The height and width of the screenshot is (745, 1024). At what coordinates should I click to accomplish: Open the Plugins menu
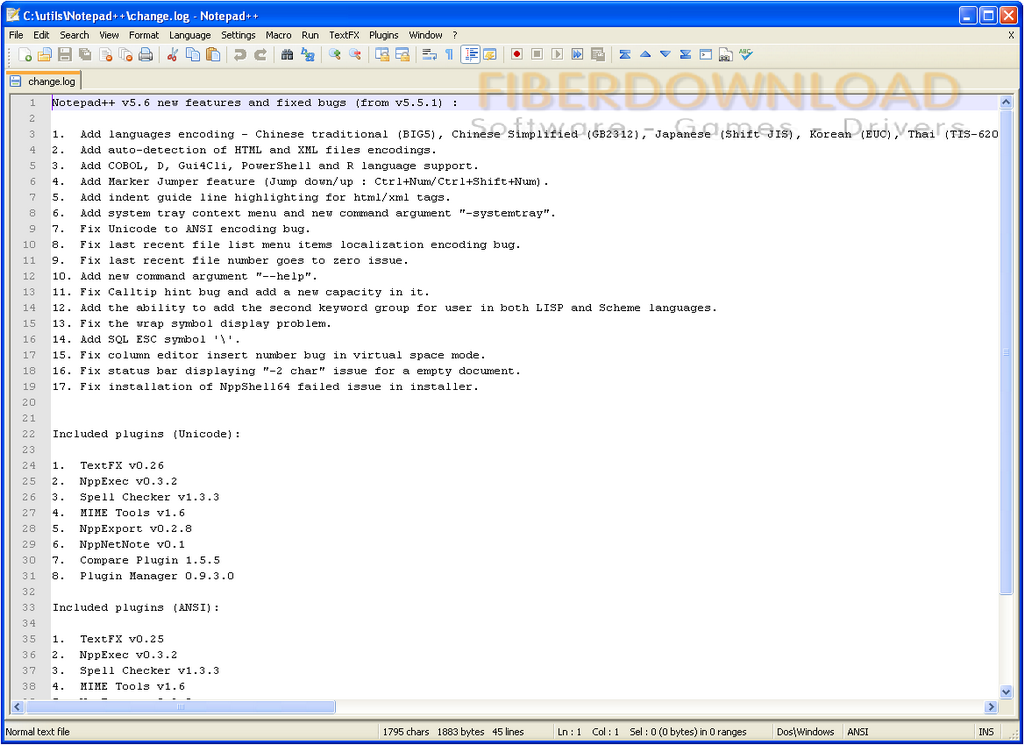(x=384, y=35)
